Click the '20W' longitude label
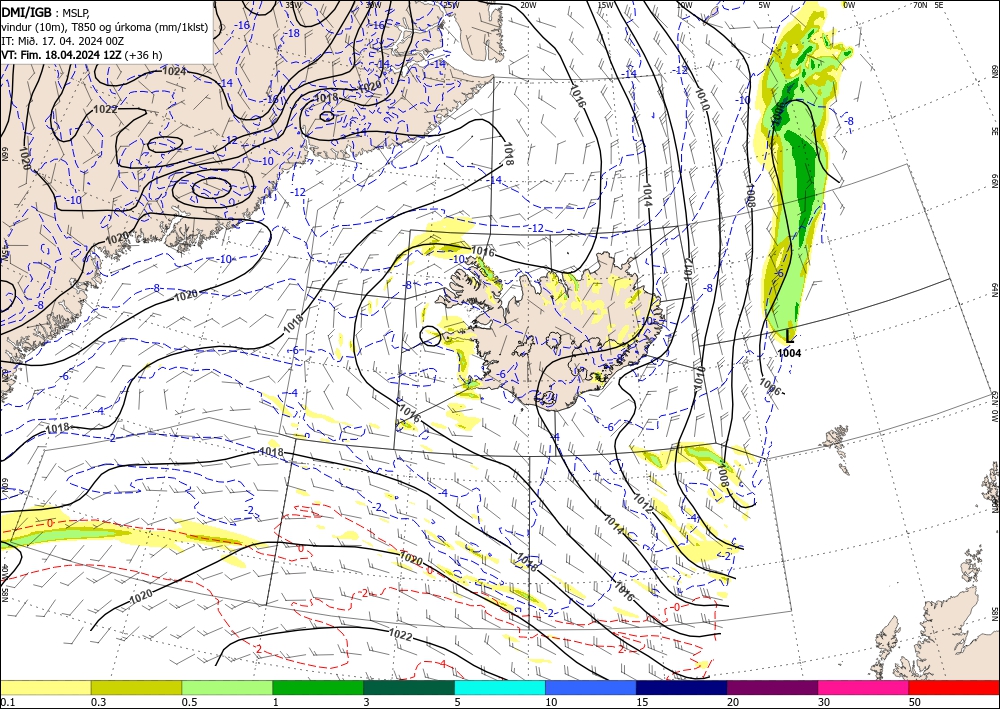 coord(528,5)
